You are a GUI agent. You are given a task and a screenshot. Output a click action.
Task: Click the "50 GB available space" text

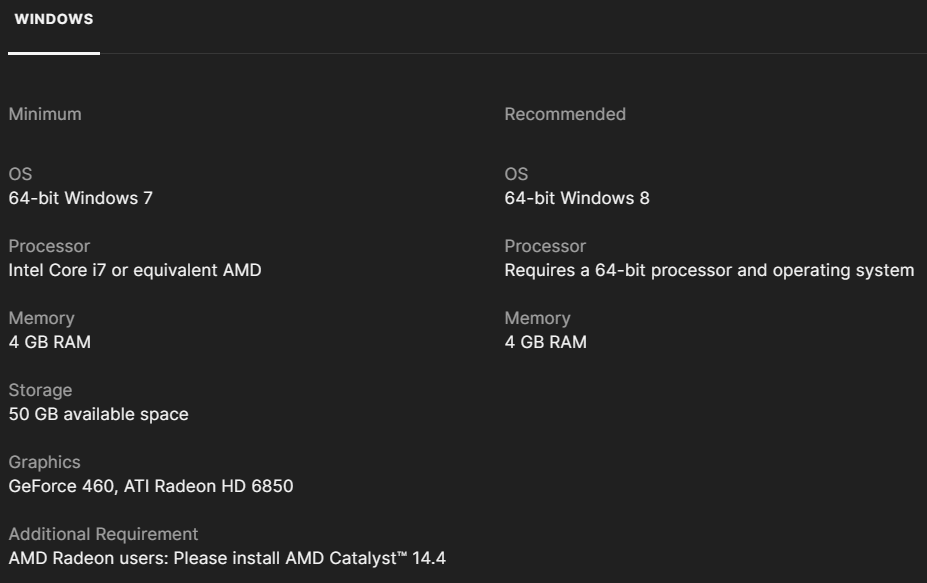coord(98,414)
